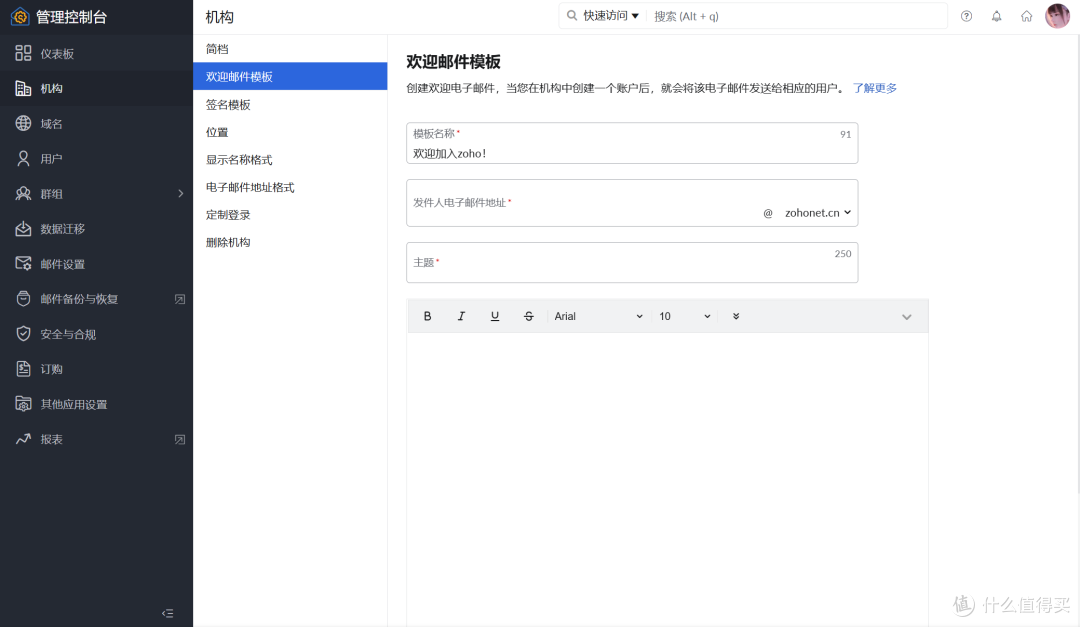The height and width of the screenshot is (627, 1080).
Task: Expand the 群组 submenu chevron
Action: pyautogui.click(x=180, y=194)
